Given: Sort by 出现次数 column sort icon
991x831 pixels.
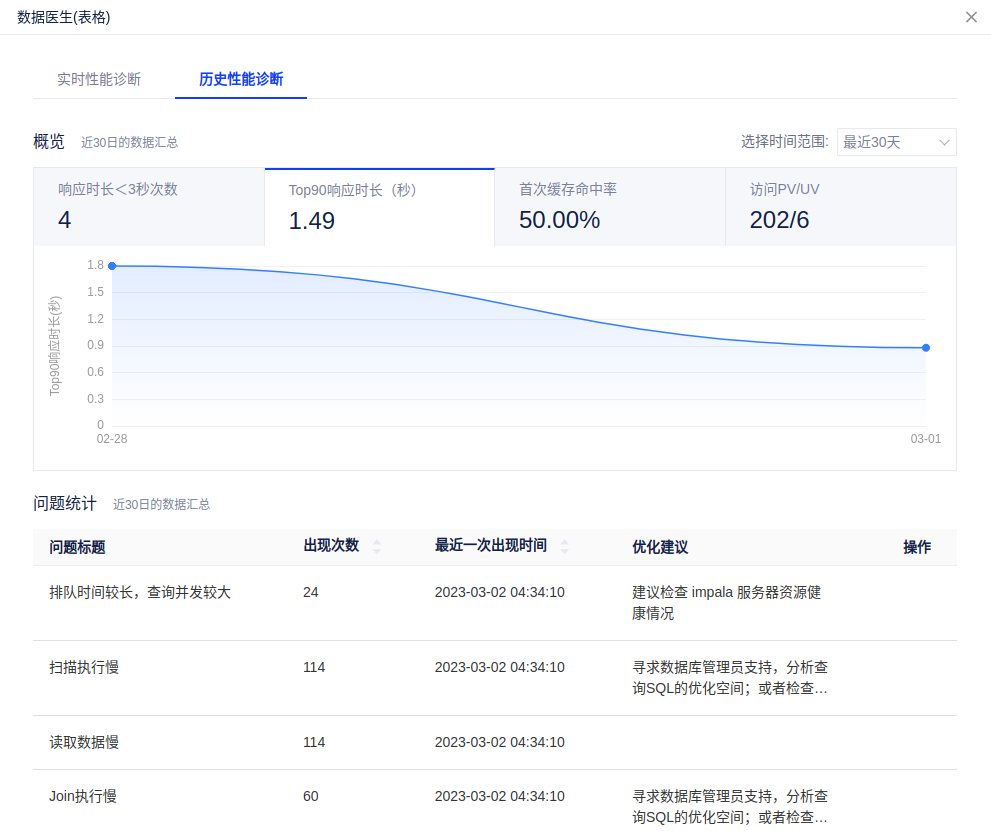Looking at the screenshot, I should [377, 547].
